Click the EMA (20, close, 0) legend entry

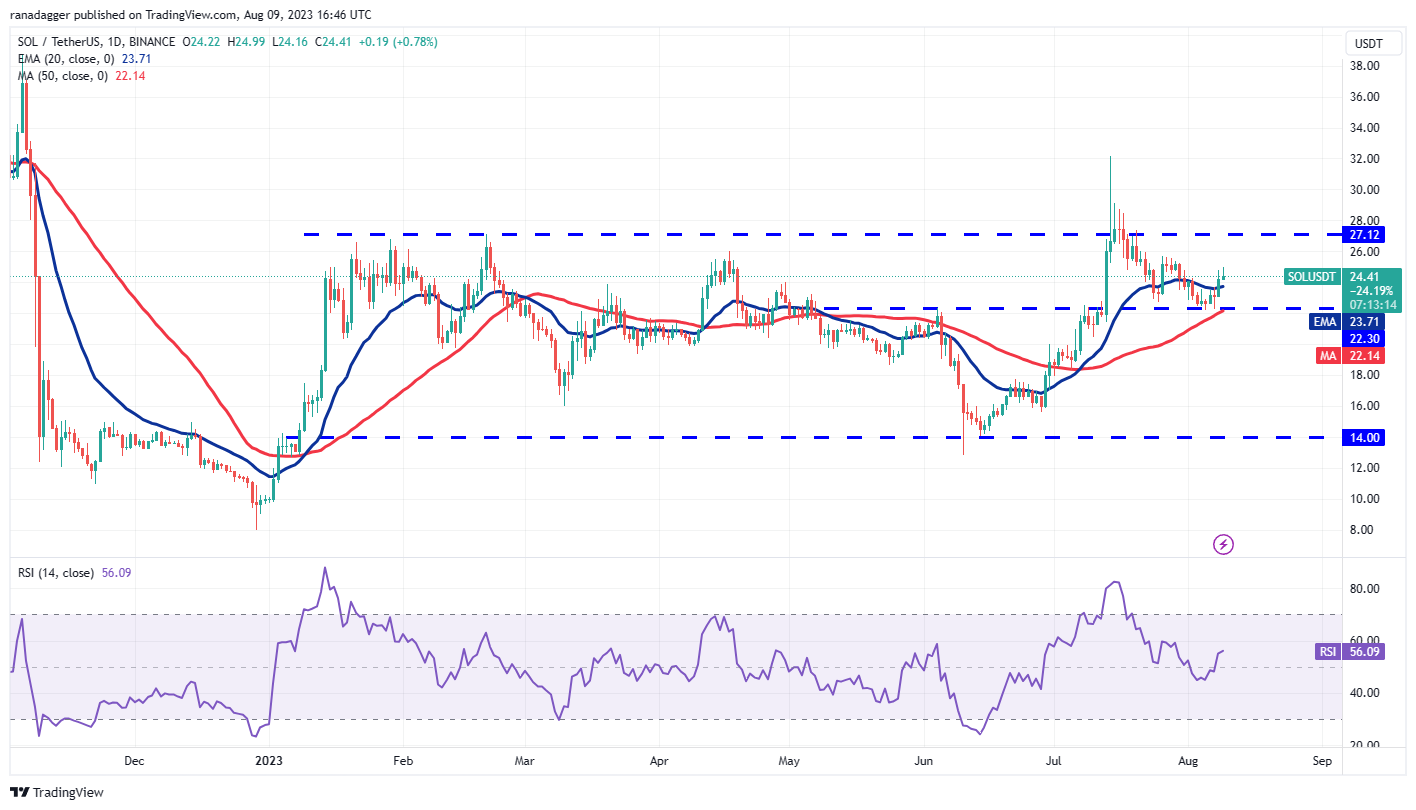click(x=65, y=58)
